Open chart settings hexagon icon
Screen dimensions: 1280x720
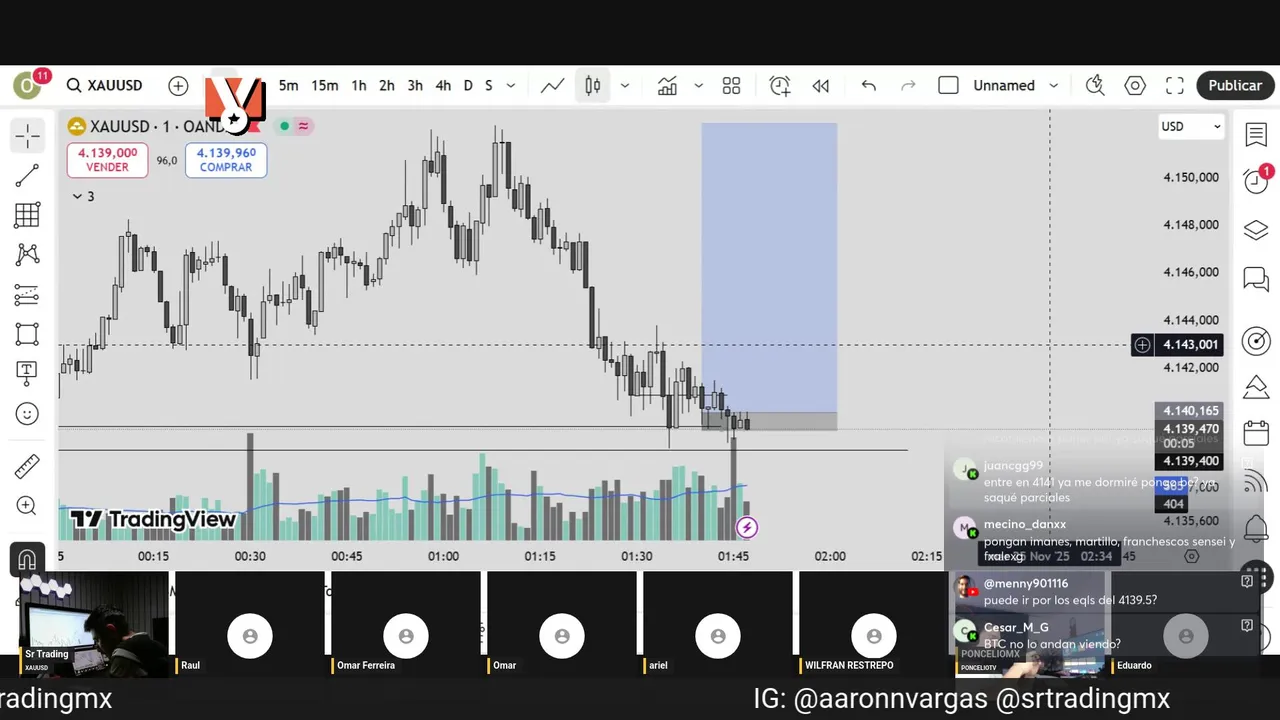(x=1135, y=86)
